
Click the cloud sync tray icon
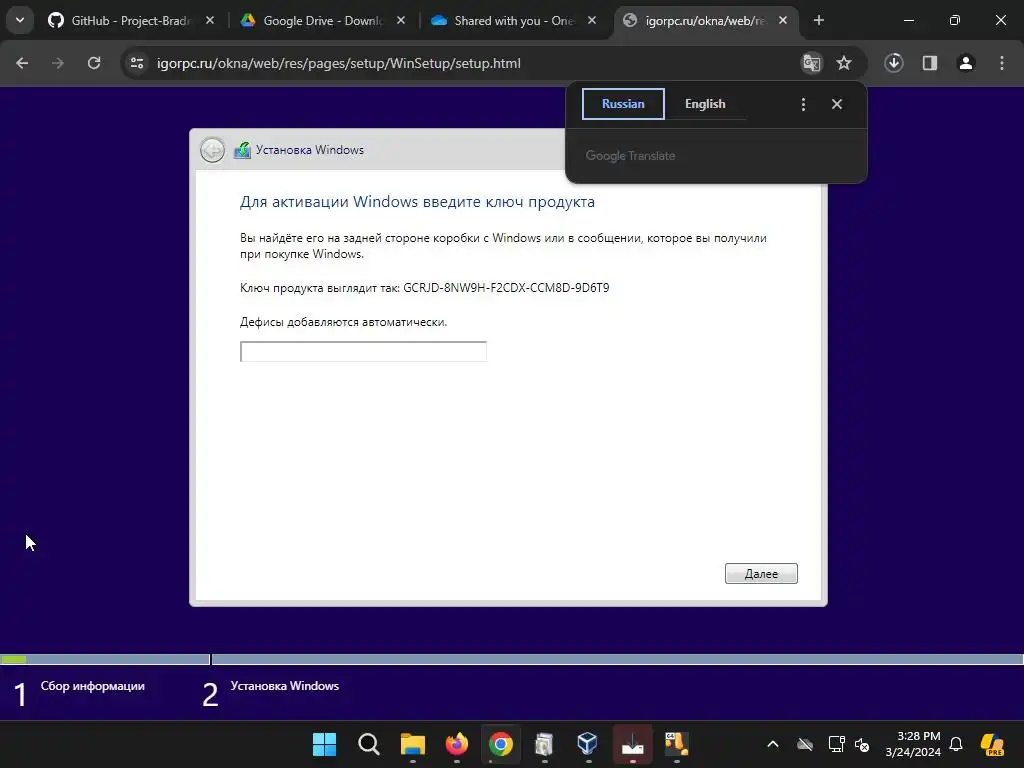(805, 744)
